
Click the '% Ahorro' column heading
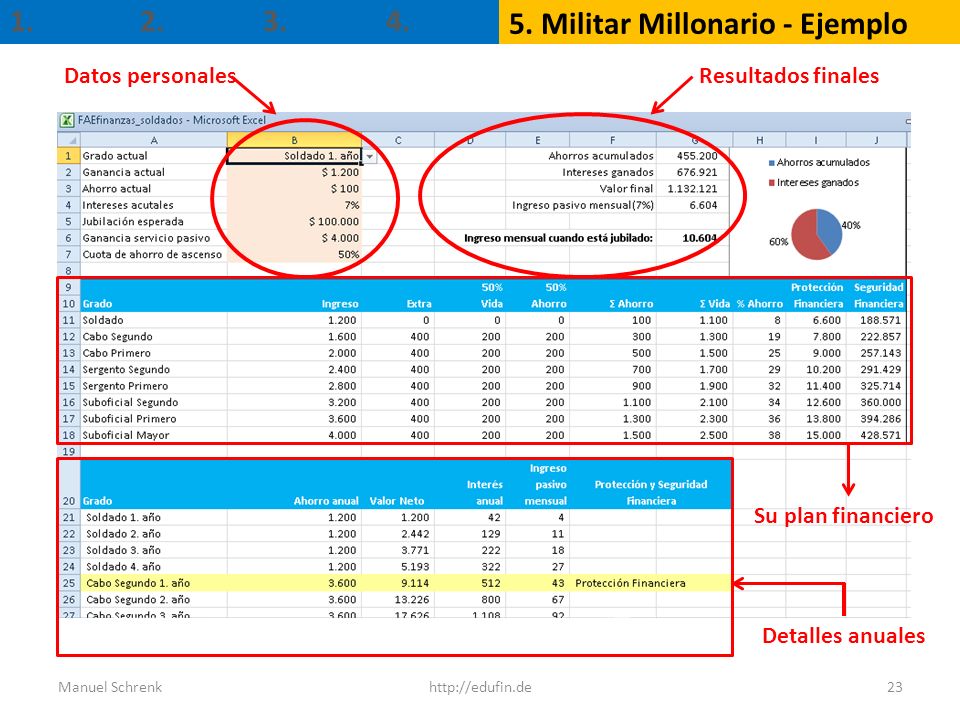click(x=759, y=304)
